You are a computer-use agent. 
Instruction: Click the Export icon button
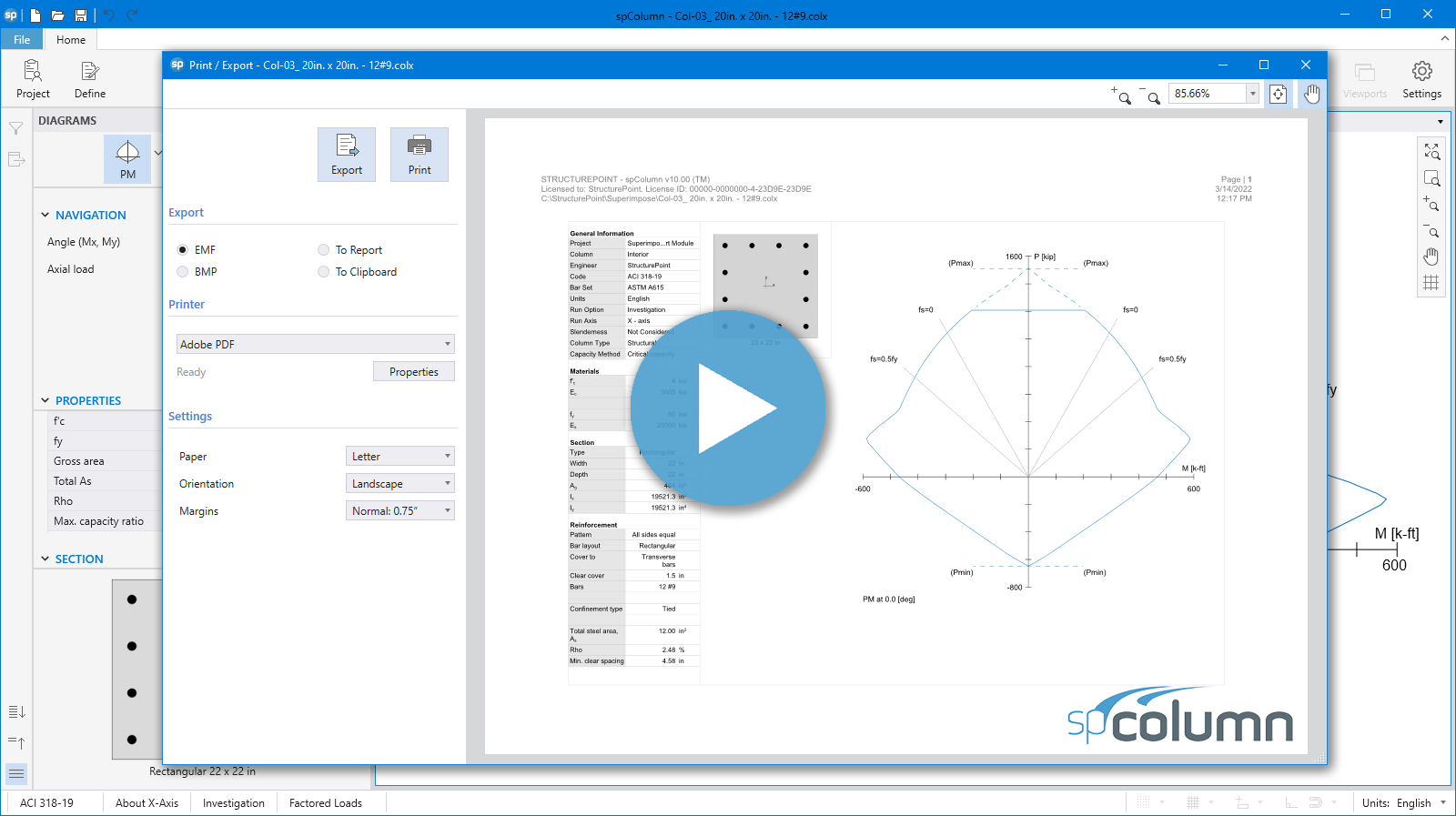coord(346,154)
